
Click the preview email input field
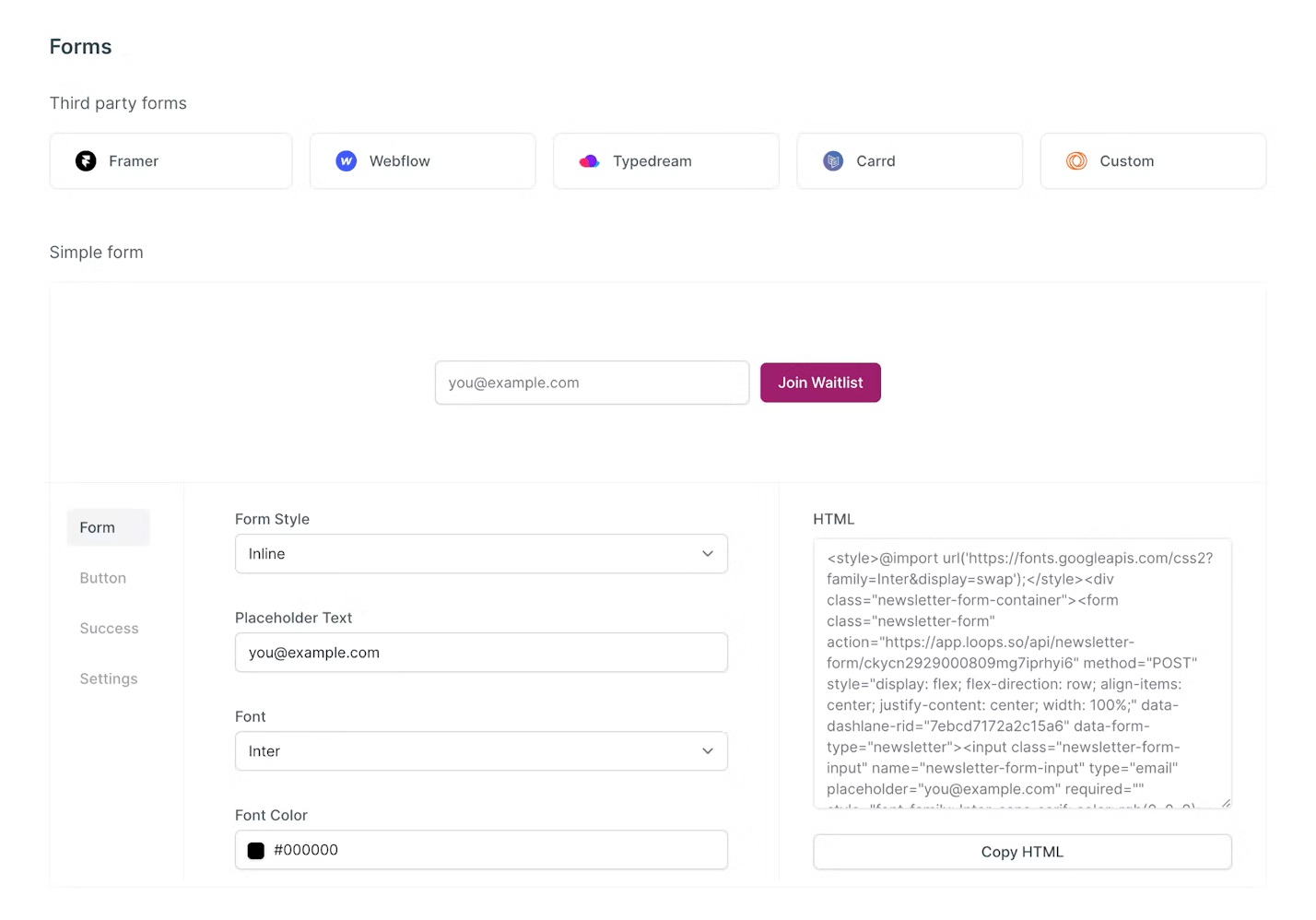(x=592, y=383)
